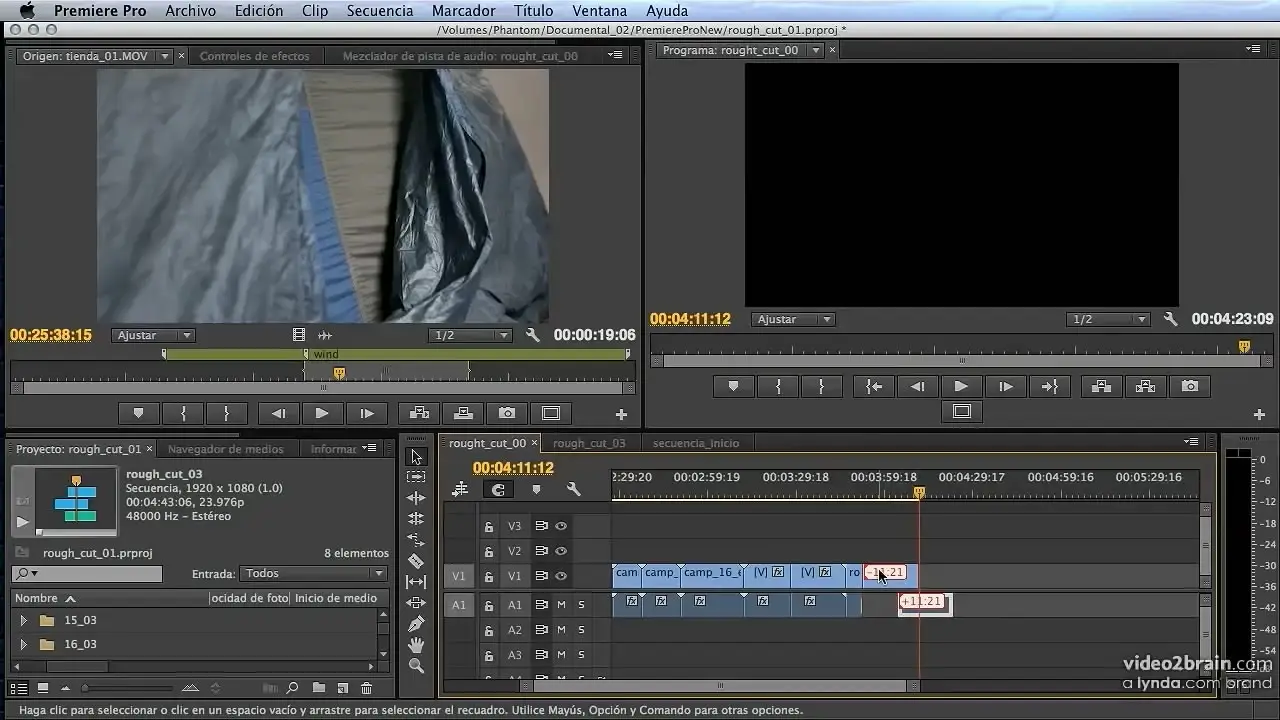Screen dimensions: 1280x720
Task: Open the Secuencia menu
Action: pos(380,11)
